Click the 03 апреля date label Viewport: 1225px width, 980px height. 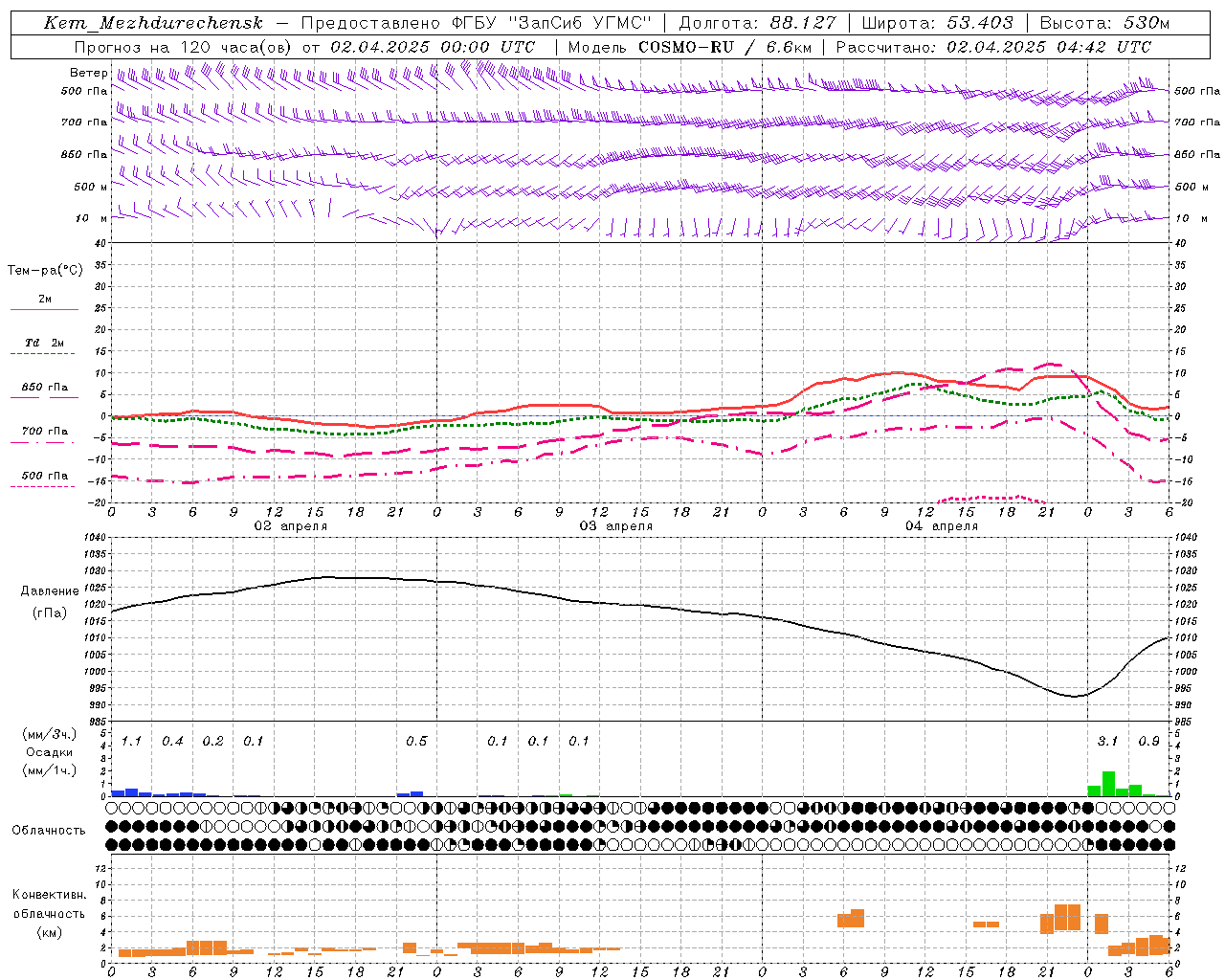pos(615,526)
